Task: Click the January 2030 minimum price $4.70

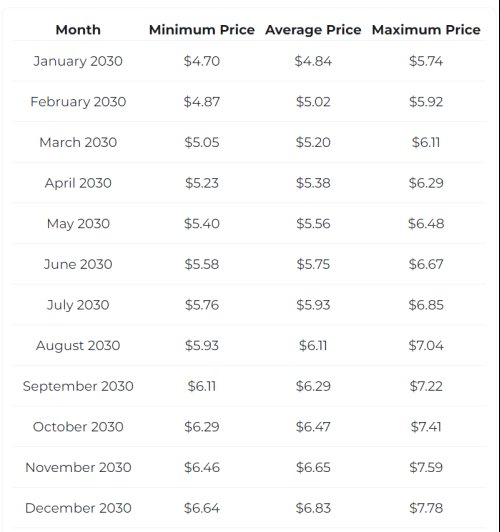Action: tap(202, 61)
